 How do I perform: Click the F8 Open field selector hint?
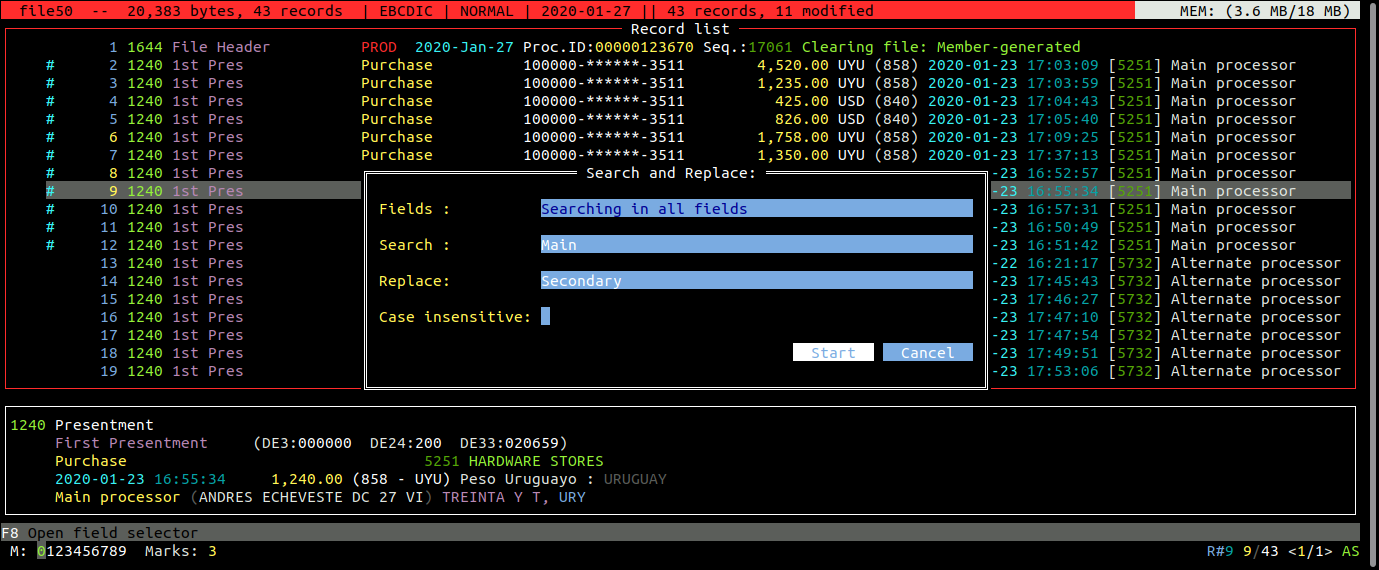(100, 533)
